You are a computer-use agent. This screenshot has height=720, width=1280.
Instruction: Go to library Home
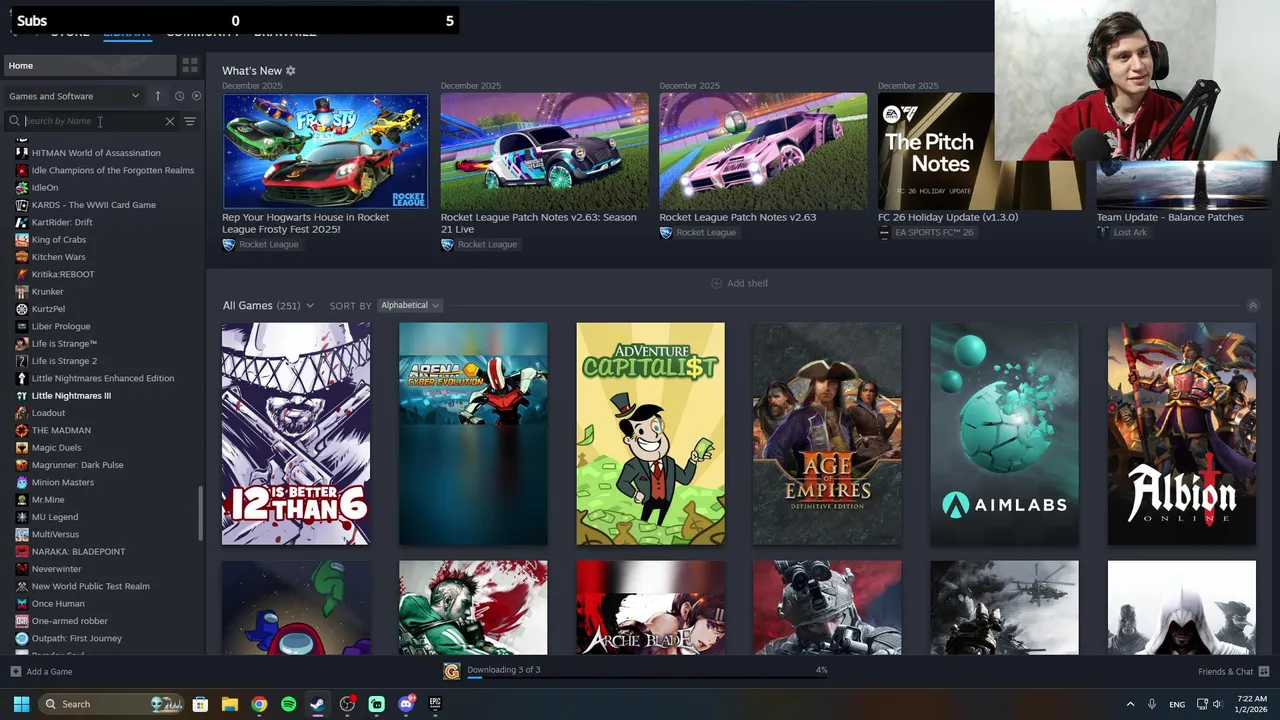(89, 65)
